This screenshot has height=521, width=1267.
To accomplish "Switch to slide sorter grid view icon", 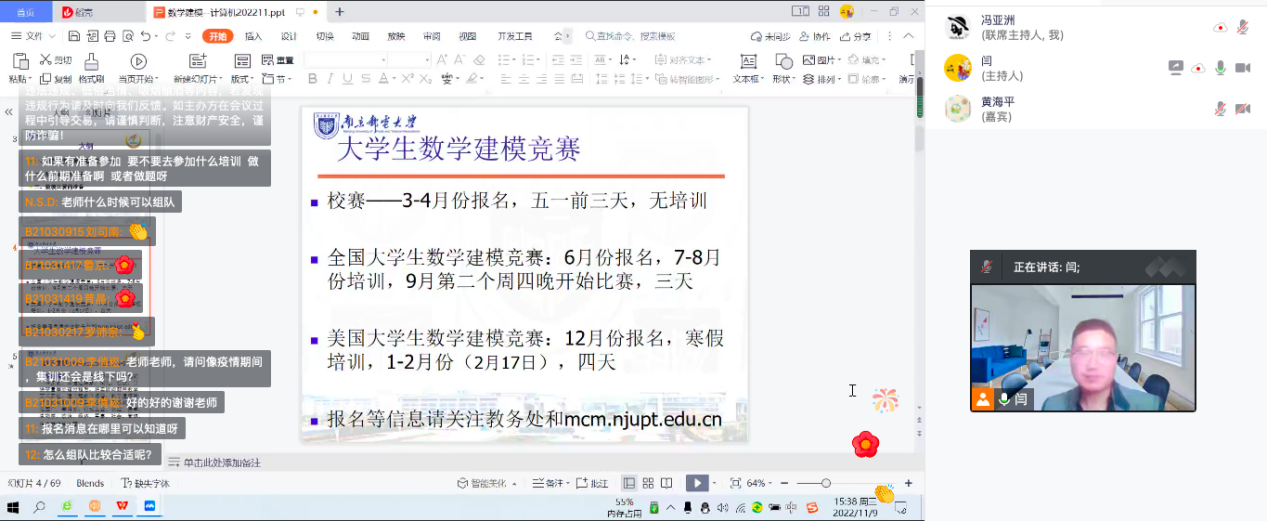I will point(648,483).
